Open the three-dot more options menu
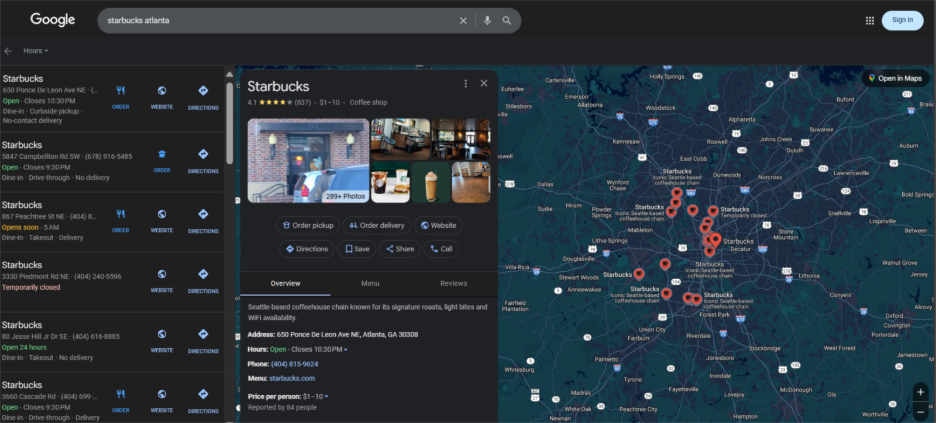The width and height of the screenshot is (936, 423). pyautogui.click(x=466, y=84)
